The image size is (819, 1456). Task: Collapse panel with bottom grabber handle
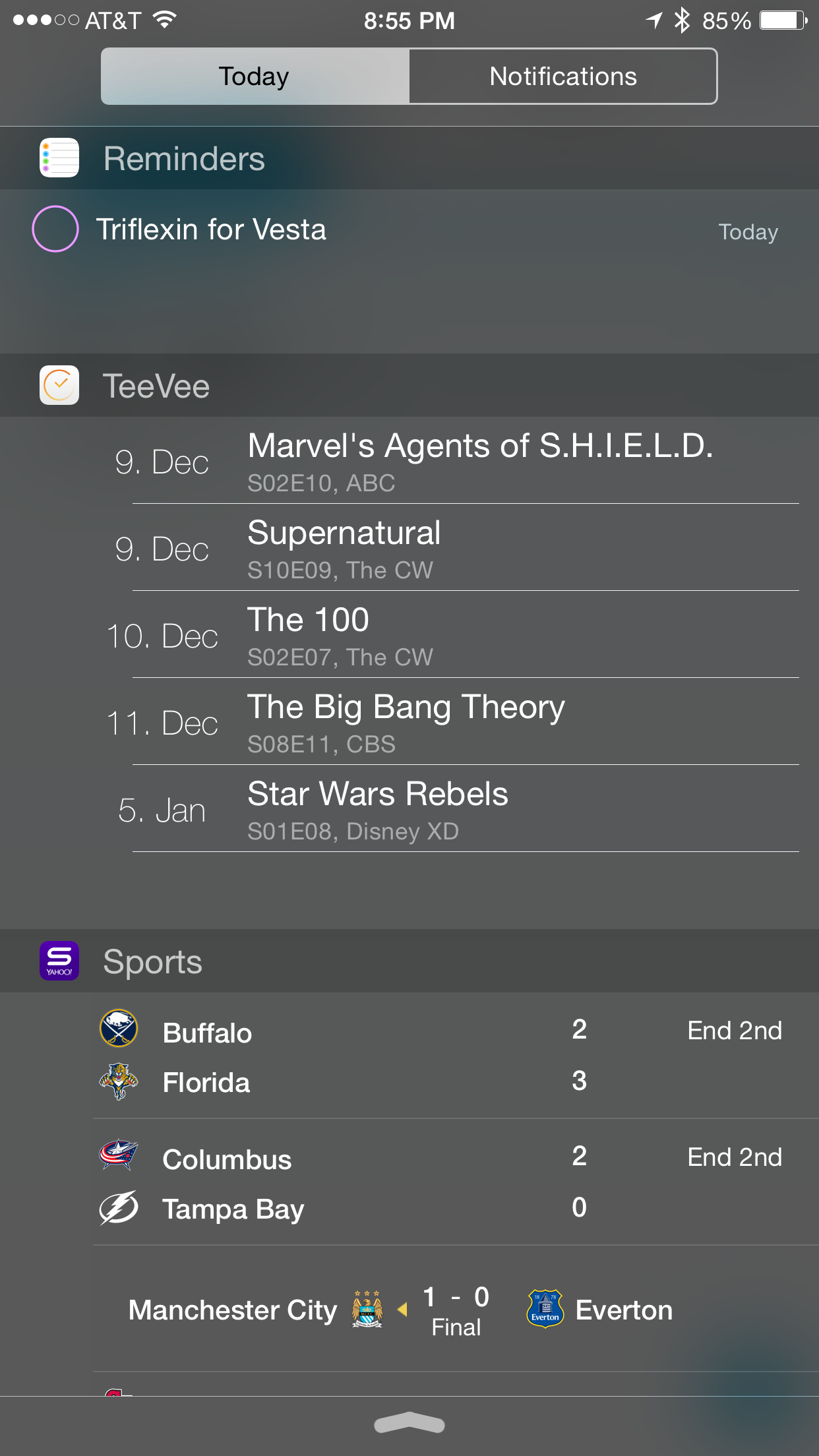point(409,1423)
